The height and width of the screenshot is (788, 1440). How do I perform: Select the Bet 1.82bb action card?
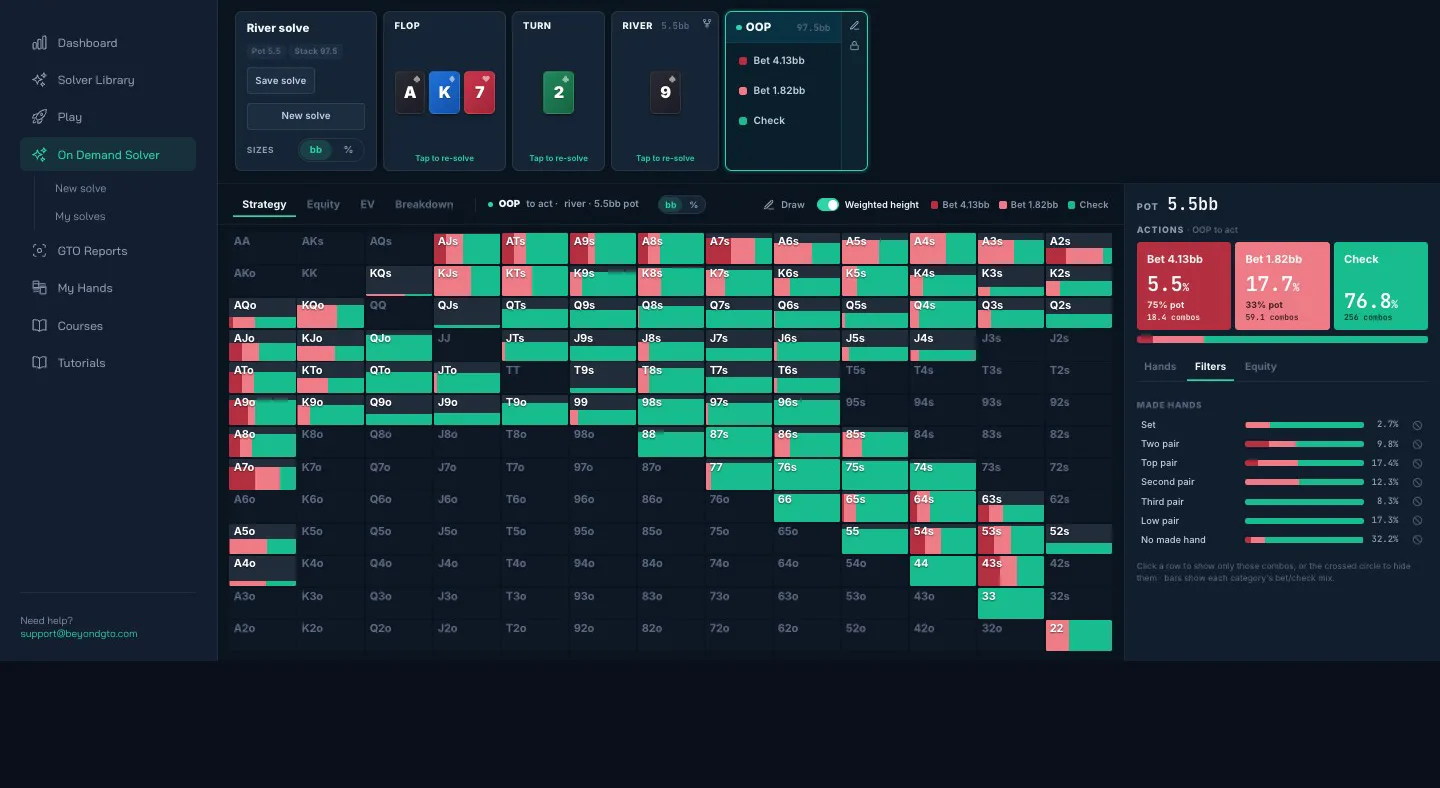[x=1282, y=286]
